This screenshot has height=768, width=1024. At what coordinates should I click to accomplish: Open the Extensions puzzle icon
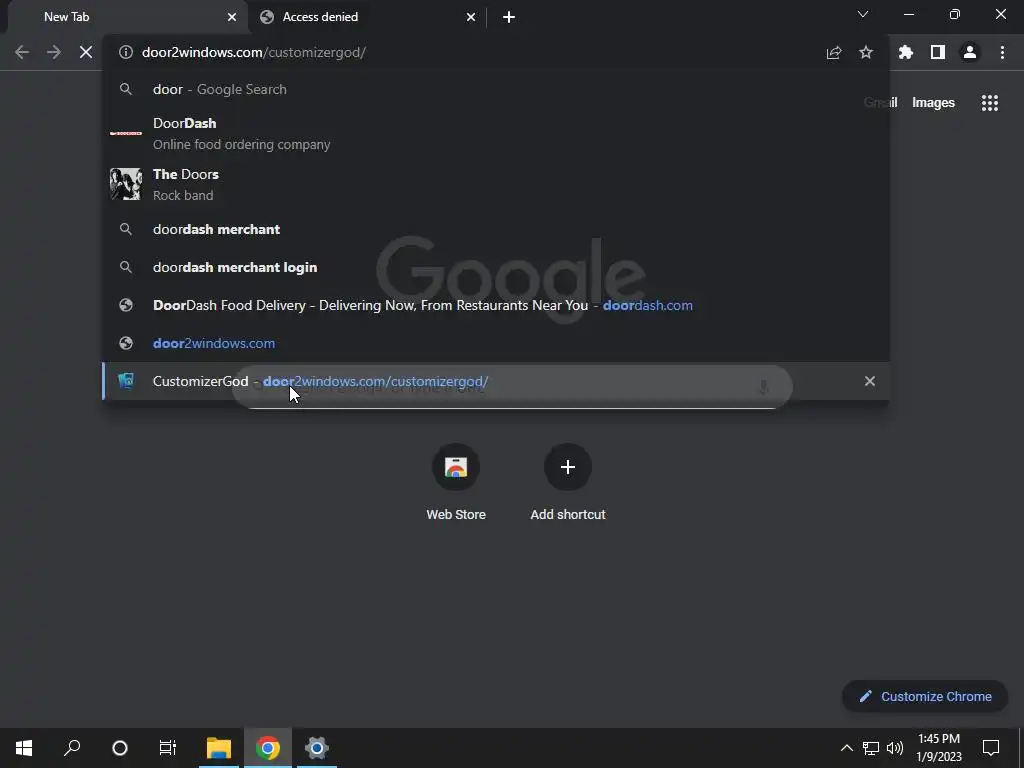pos(906,52)
